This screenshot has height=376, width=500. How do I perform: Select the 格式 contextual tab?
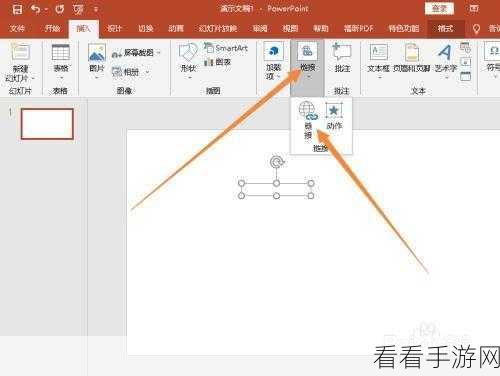point(446,29)
